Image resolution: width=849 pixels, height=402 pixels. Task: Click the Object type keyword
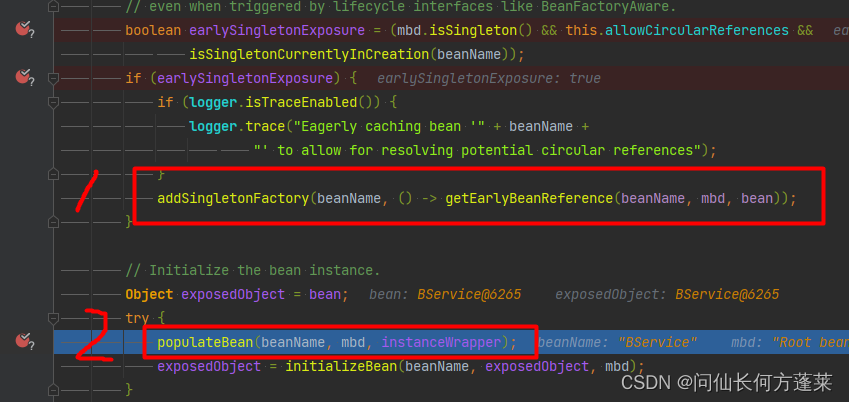(x=149, y=294)
